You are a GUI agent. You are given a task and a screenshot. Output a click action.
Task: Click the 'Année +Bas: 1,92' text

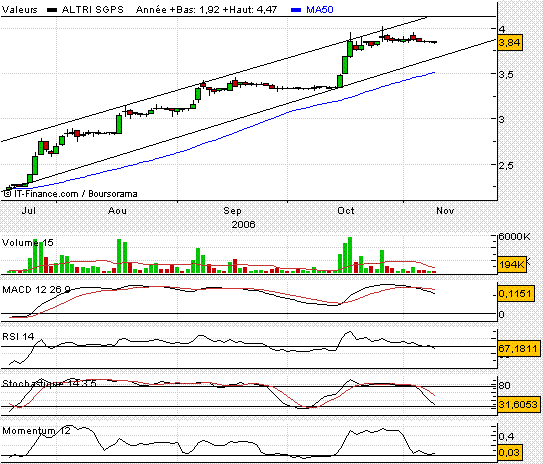point(178,9)
